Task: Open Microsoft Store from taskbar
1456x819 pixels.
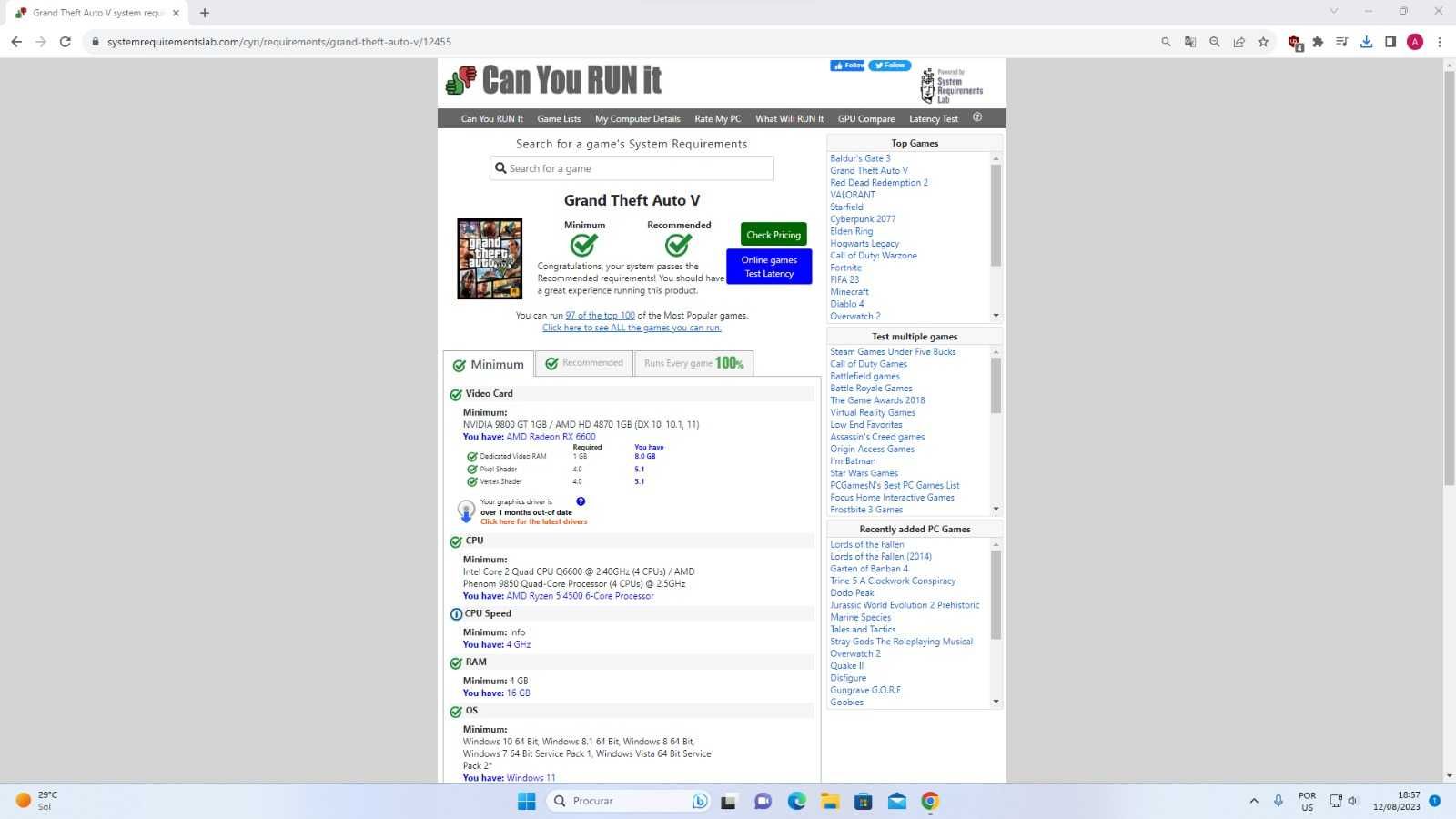Action: point(864,801)
